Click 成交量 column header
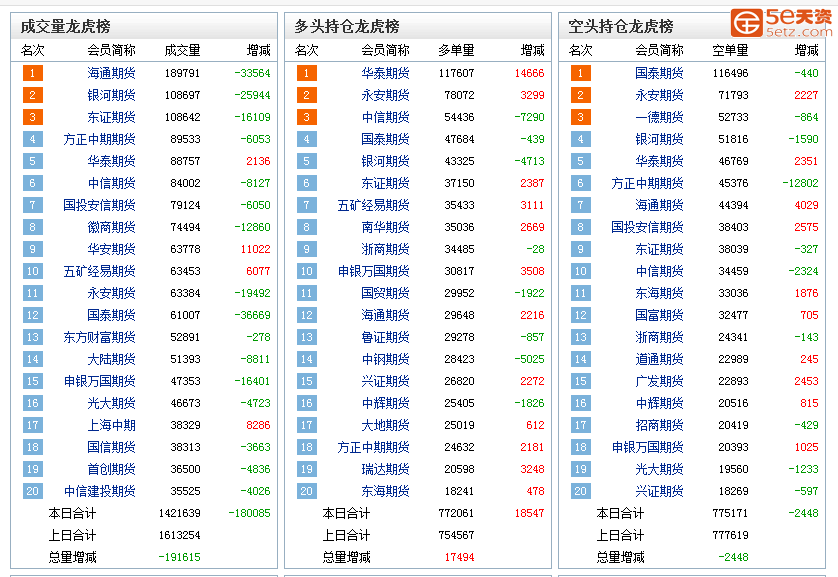The height and width of the screenshot is (577, 838). pos(182,50)
